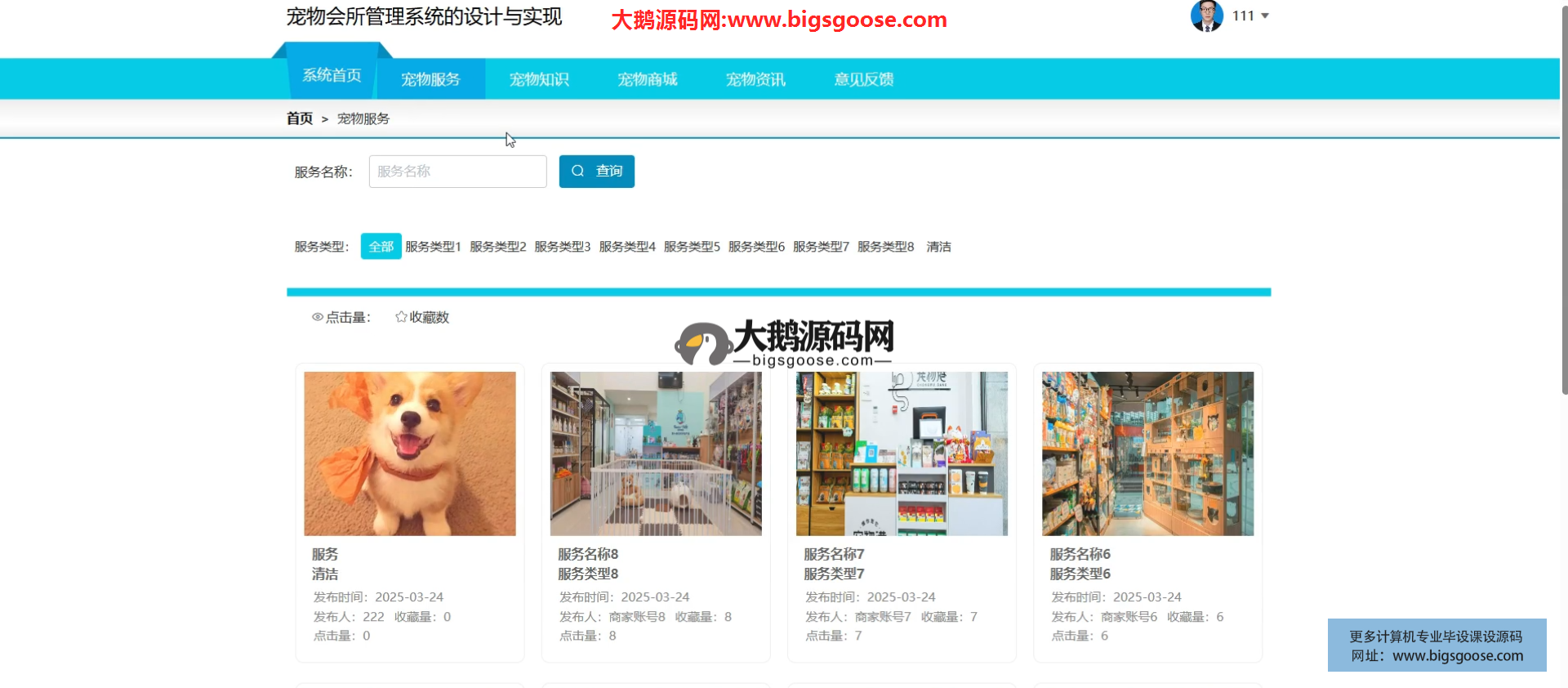Click 发布人: 222 on the first card
The width and height of the screenshot is (1568, 688).
point(349,617)
